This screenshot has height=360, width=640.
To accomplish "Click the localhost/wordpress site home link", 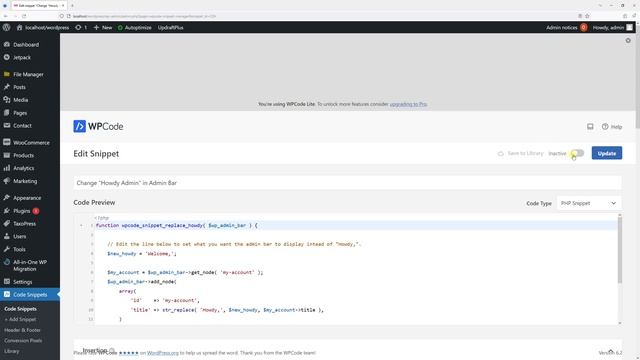I will point(43,27).
